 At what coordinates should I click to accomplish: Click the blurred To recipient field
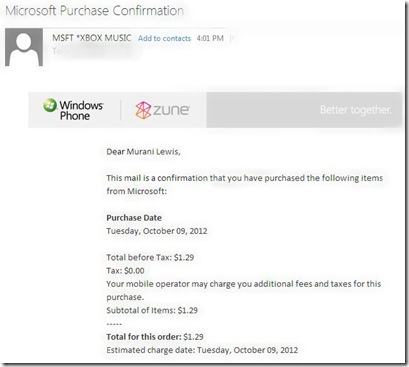97,51
